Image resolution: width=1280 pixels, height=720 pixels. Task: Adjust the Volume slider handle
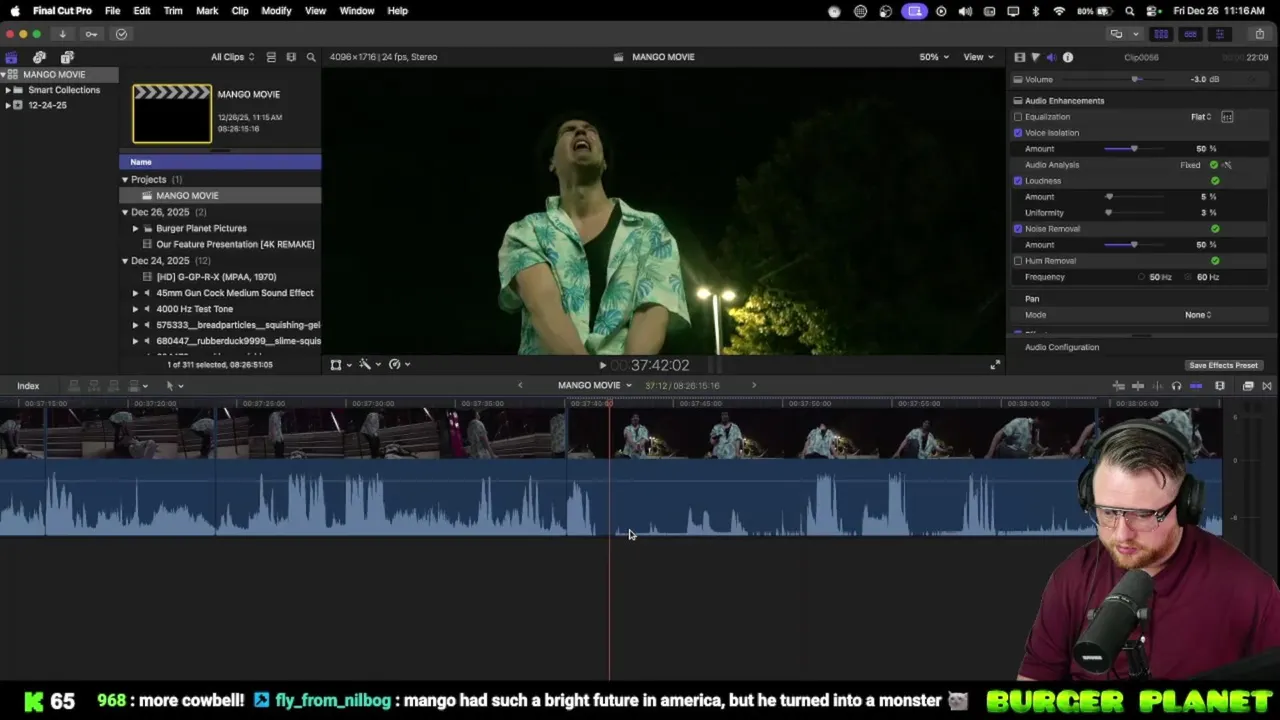click(1136, 80)
